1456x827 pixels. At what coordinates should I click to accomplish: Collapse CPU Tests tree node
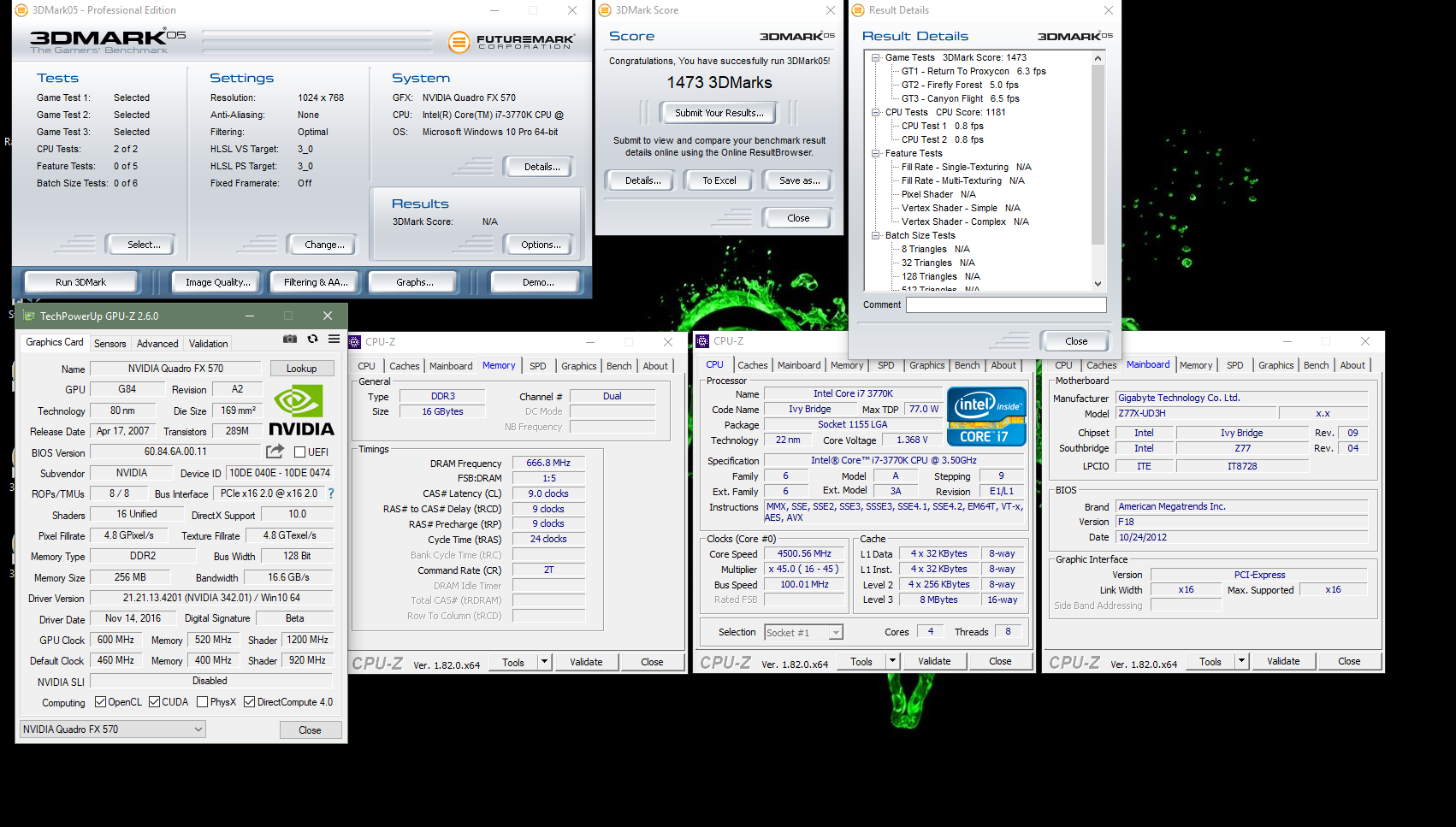click(876, 112)
